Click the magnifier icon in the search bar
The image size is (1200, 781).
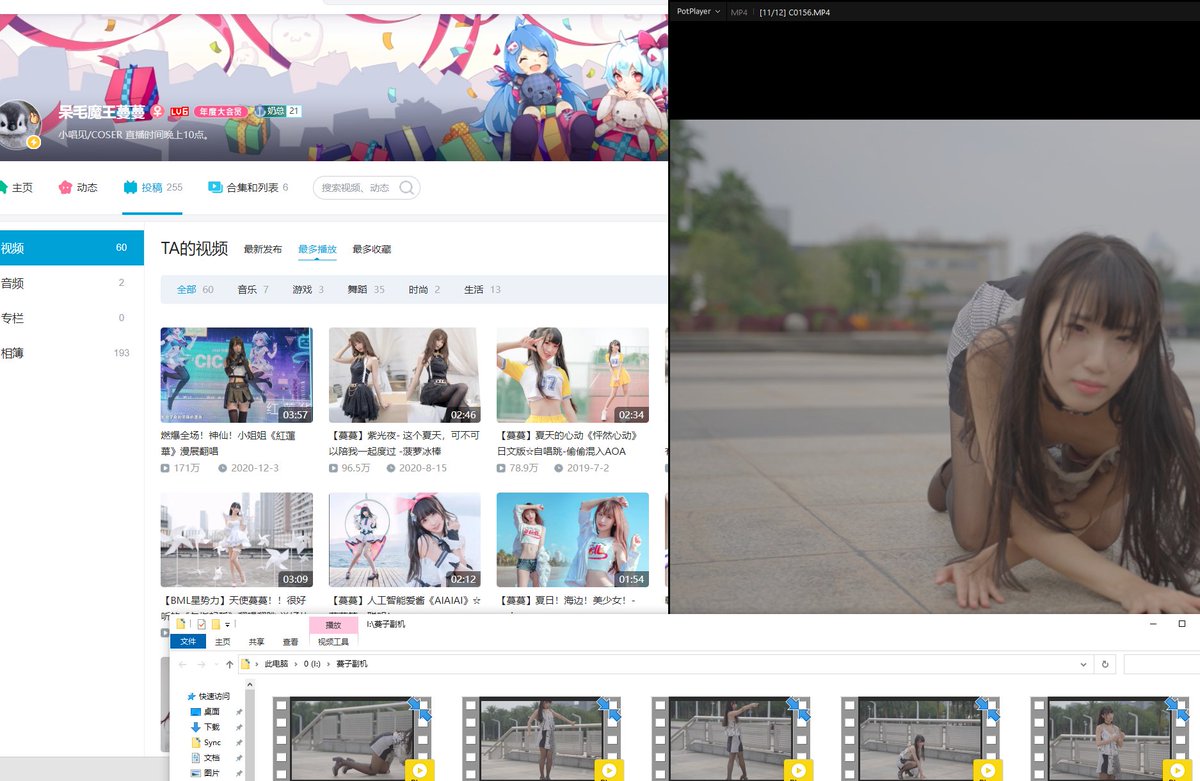point(406,187)
